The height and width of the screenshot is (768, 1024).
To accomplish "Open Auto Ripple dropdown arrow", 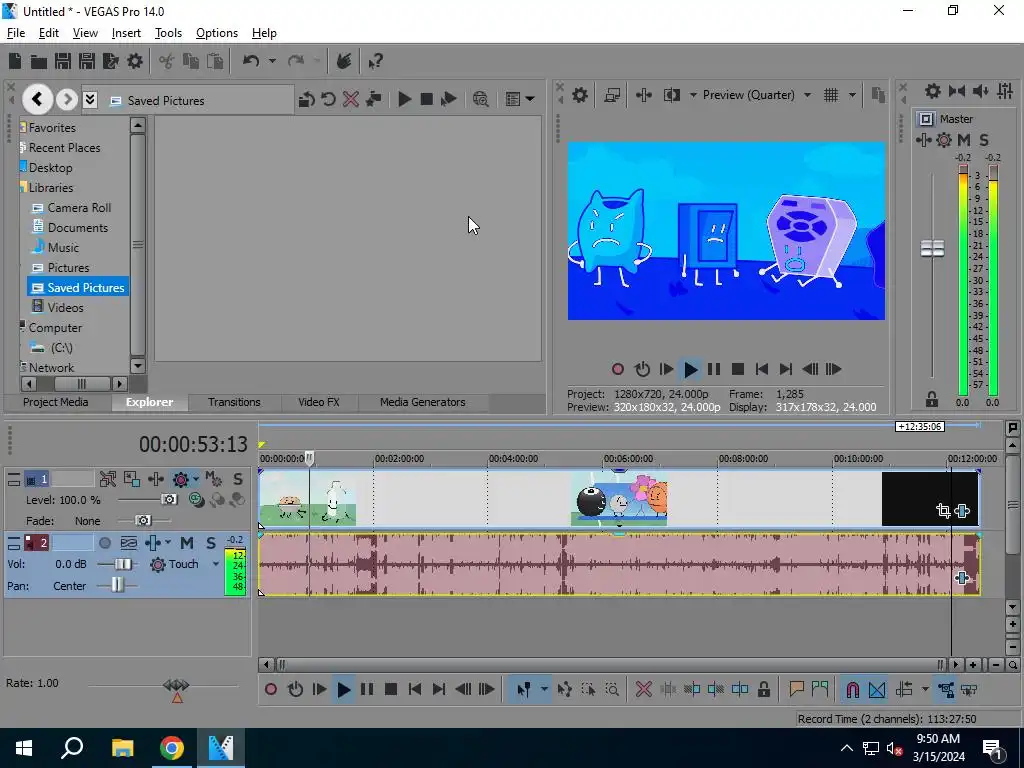I will [x=925, y=689].
